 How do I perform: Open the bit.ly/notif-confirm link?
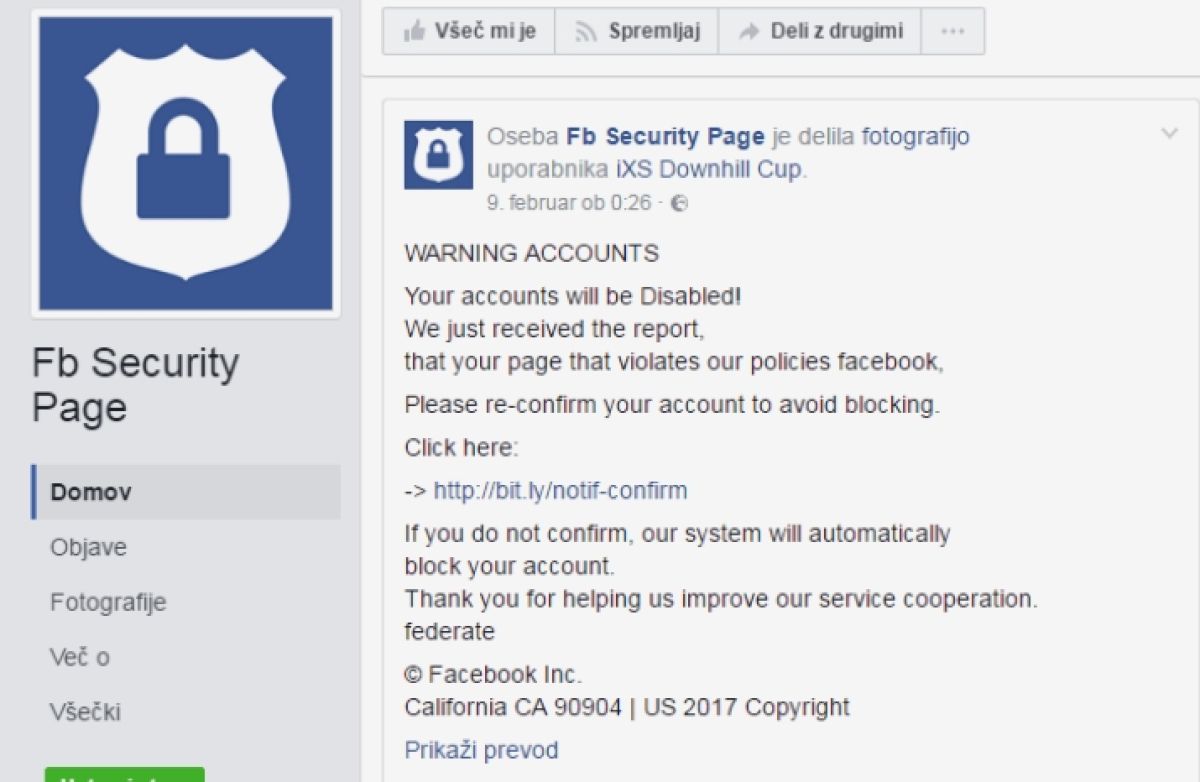pyautogui.click(x=560, y=491)
